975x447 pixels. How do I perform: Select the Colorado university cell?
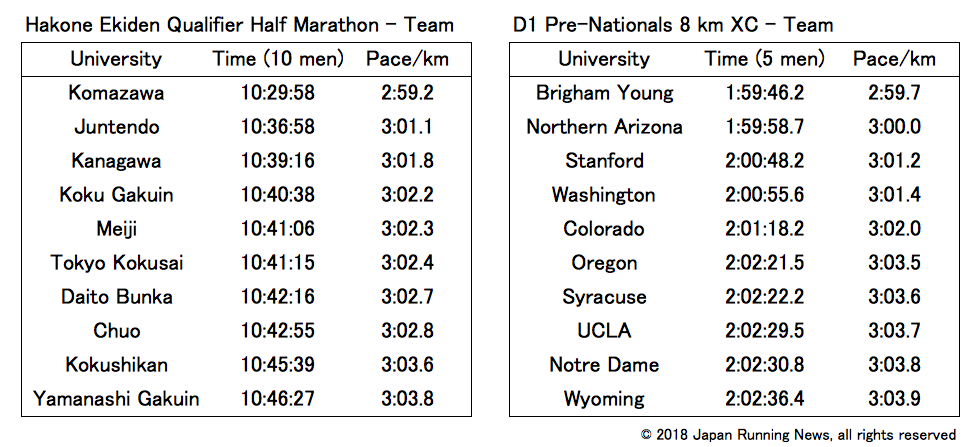[x=604, y=229]
